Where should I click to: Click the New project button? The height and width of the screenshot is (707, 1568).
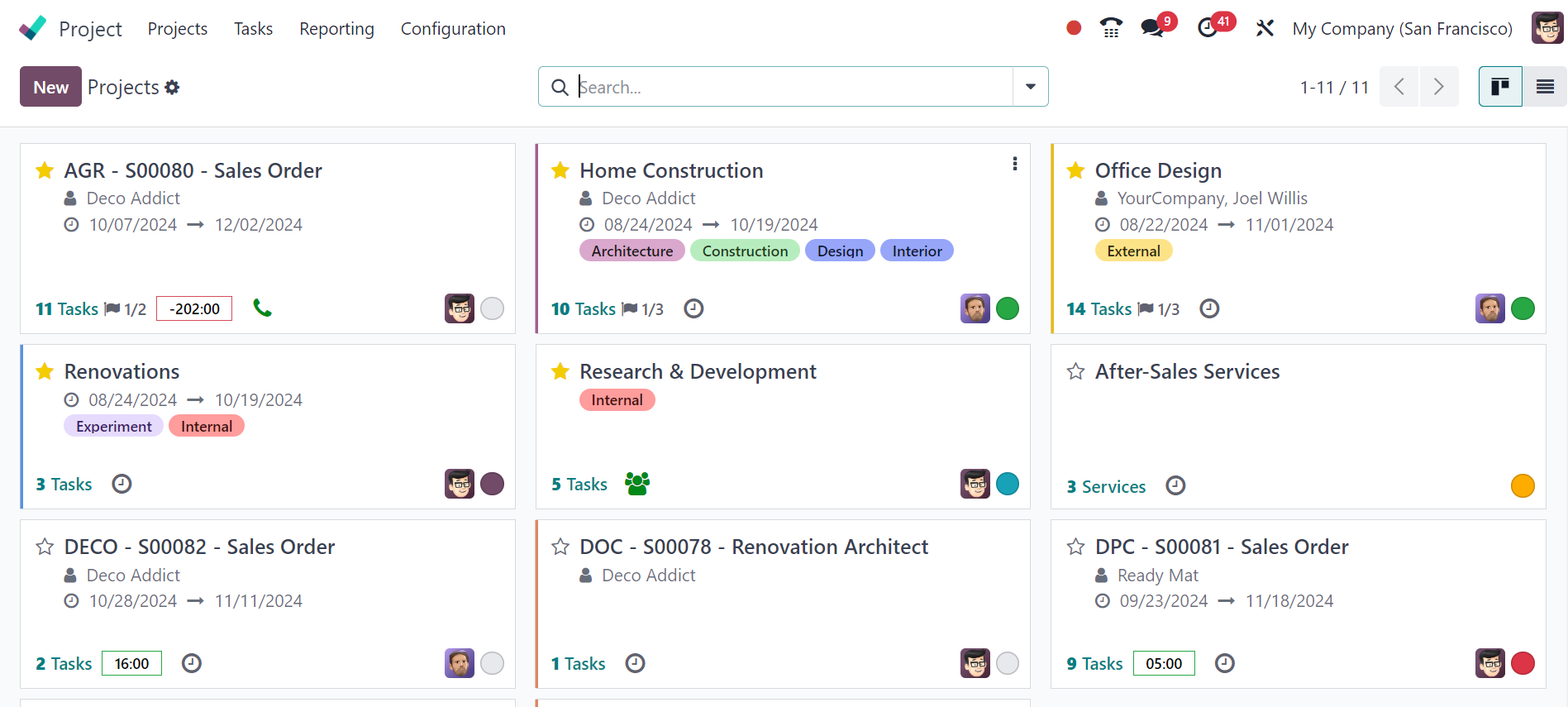[50, 87]
